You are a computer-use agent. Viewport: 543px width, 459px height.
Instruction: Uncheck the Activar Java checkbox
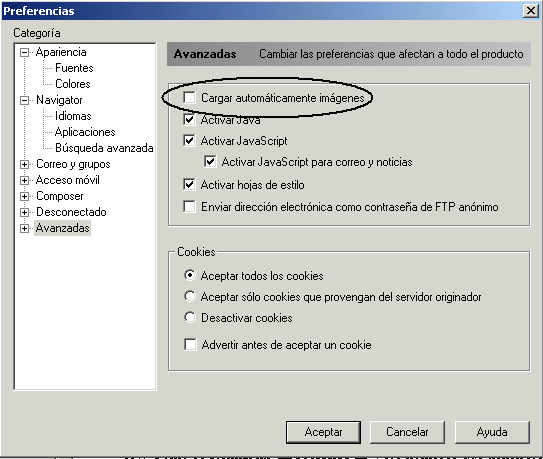pos(189,120)
